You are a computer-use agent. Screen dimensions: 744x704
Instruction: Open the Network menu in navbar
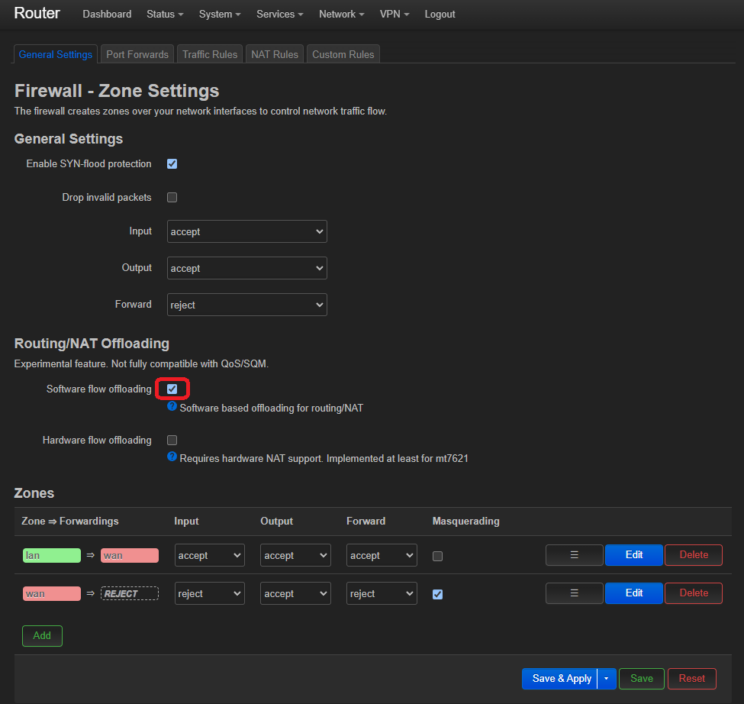[341, 14]
